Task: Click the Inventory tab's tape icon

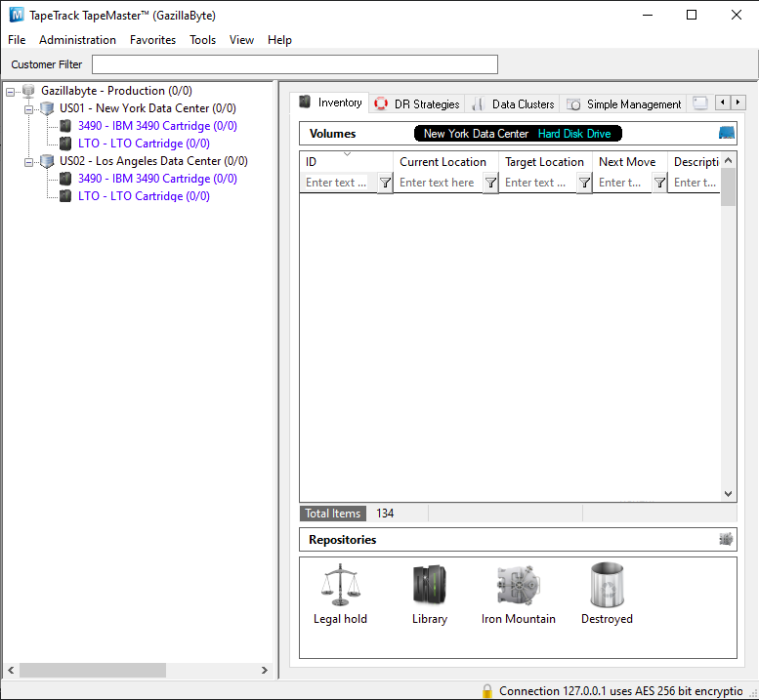Action: pos(304,102)
